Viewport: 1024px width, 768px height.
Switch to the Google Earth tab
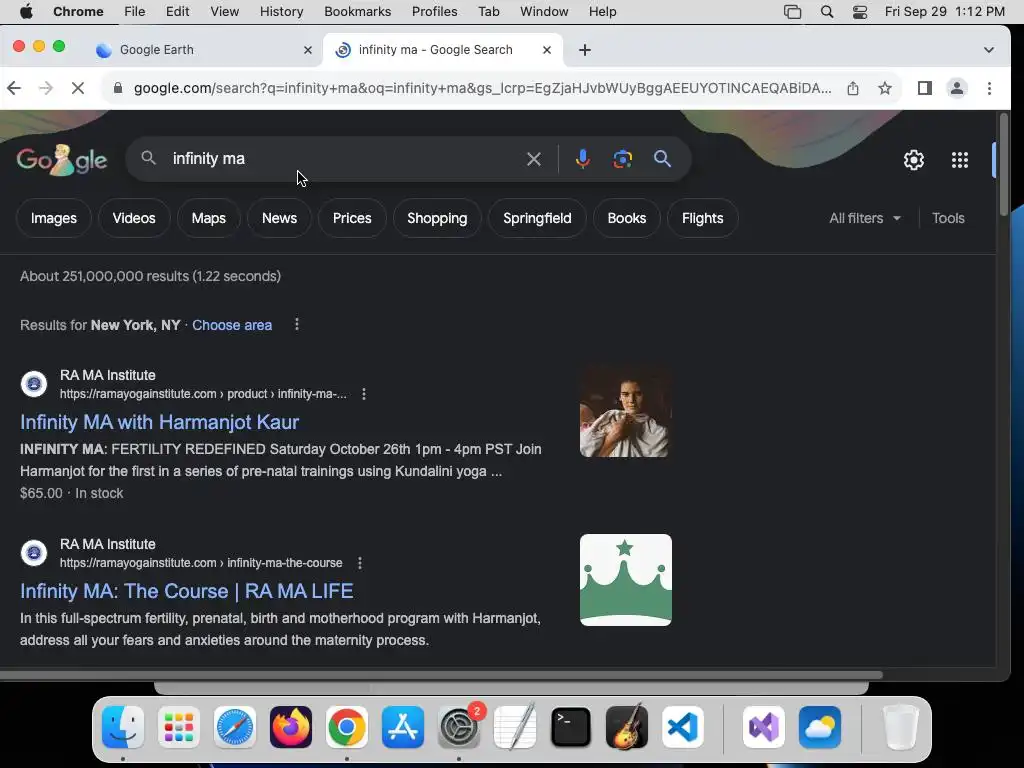click(204, 50)
